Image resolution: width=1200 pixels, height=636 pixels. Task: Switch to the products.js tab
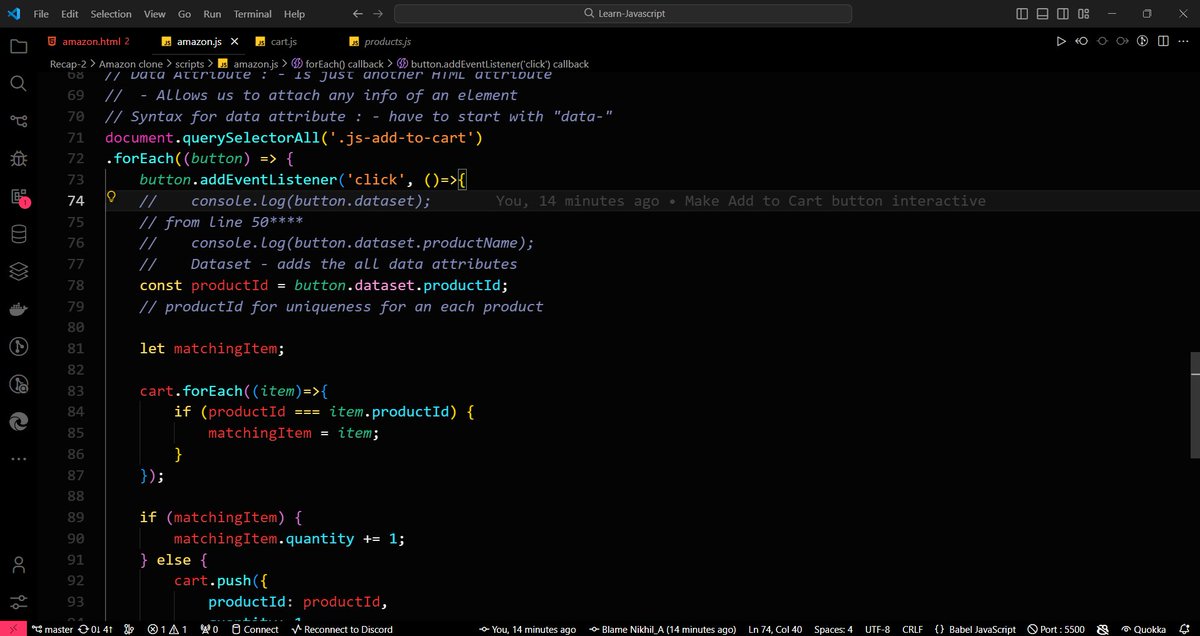[387, 41]
